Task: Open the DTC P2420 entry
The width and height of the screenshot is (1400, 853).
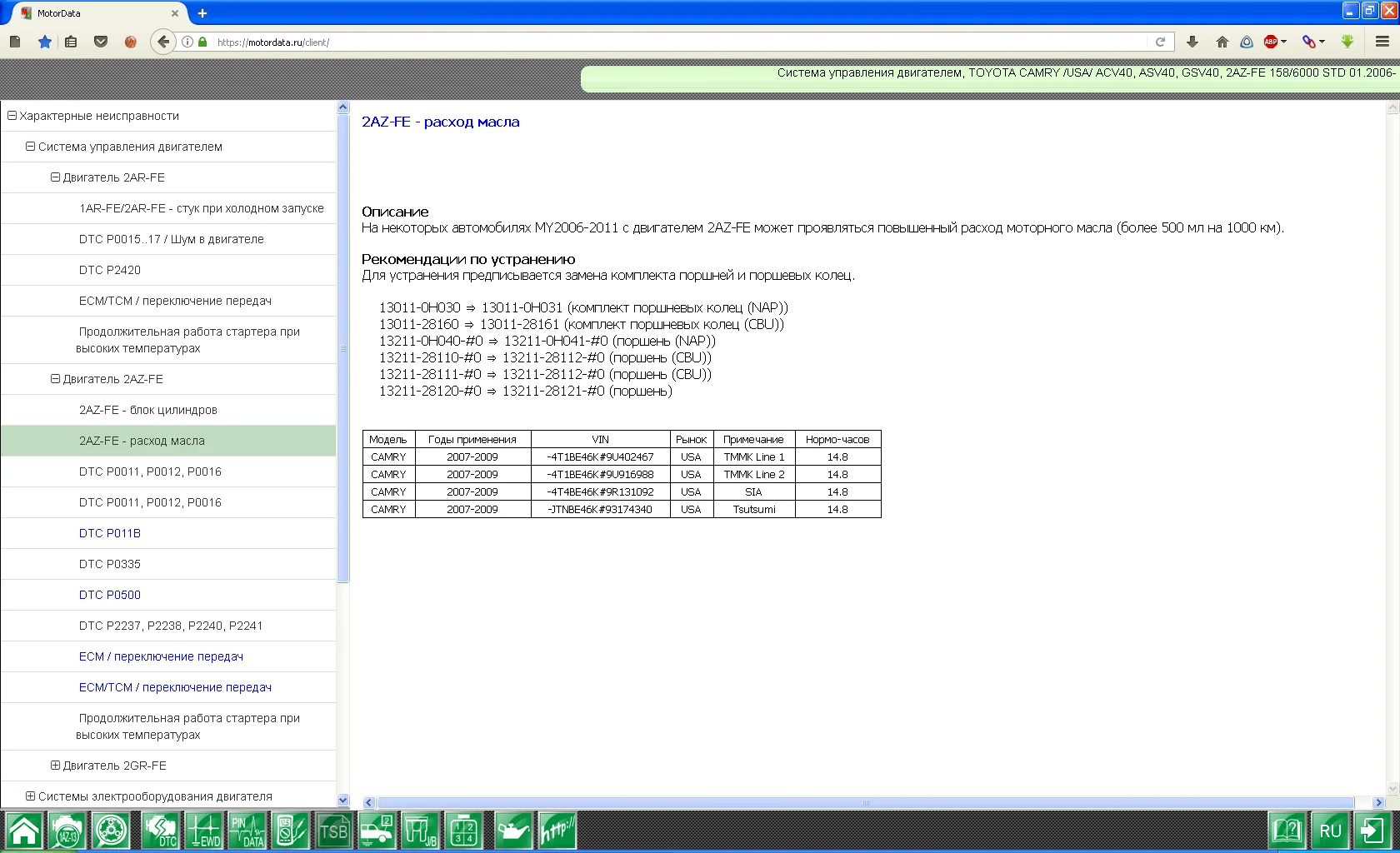Action: coord(110,270)
